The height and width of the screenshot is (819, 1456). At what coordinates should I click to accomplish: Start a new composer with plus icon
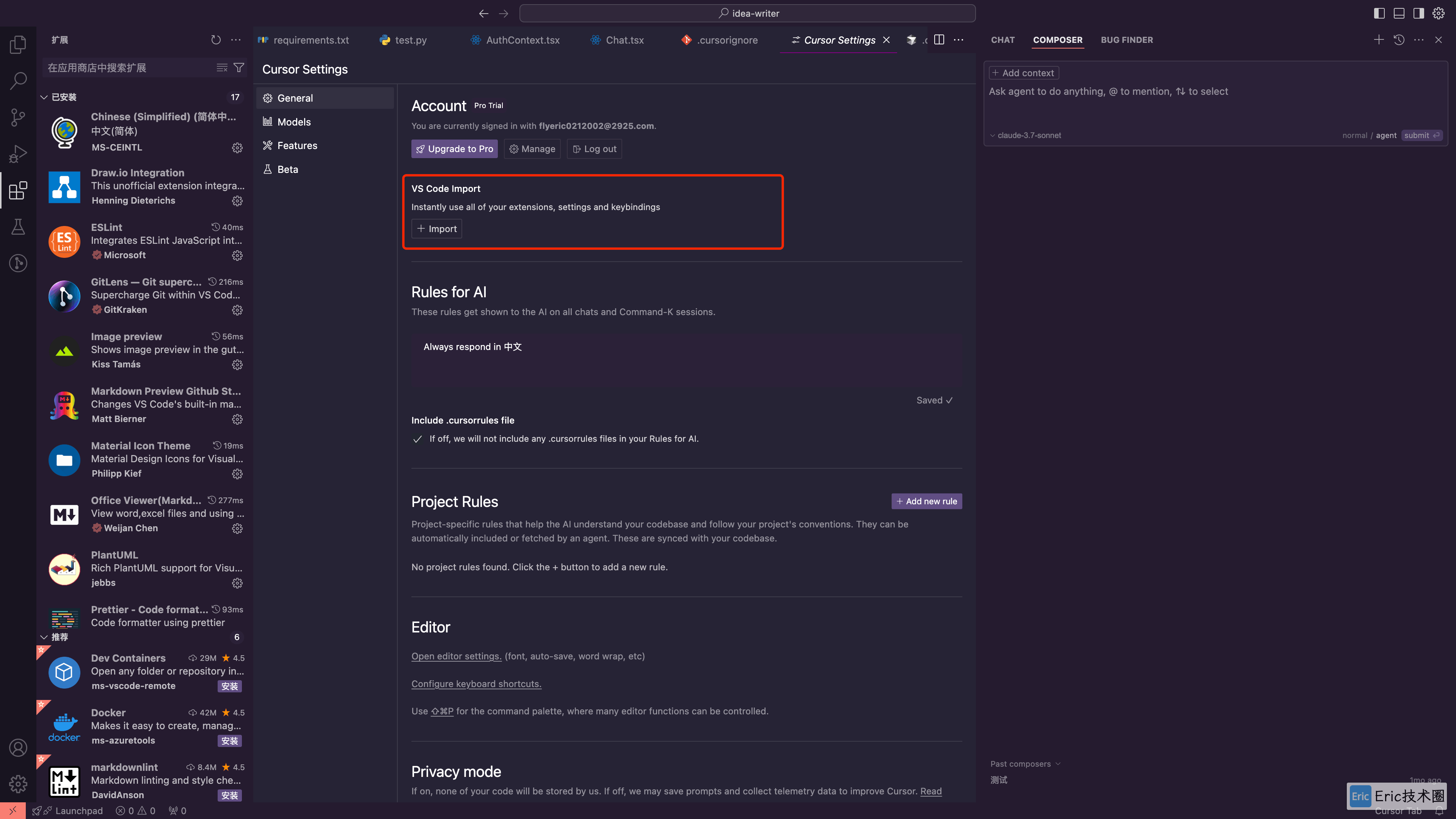pos(1379,39)
